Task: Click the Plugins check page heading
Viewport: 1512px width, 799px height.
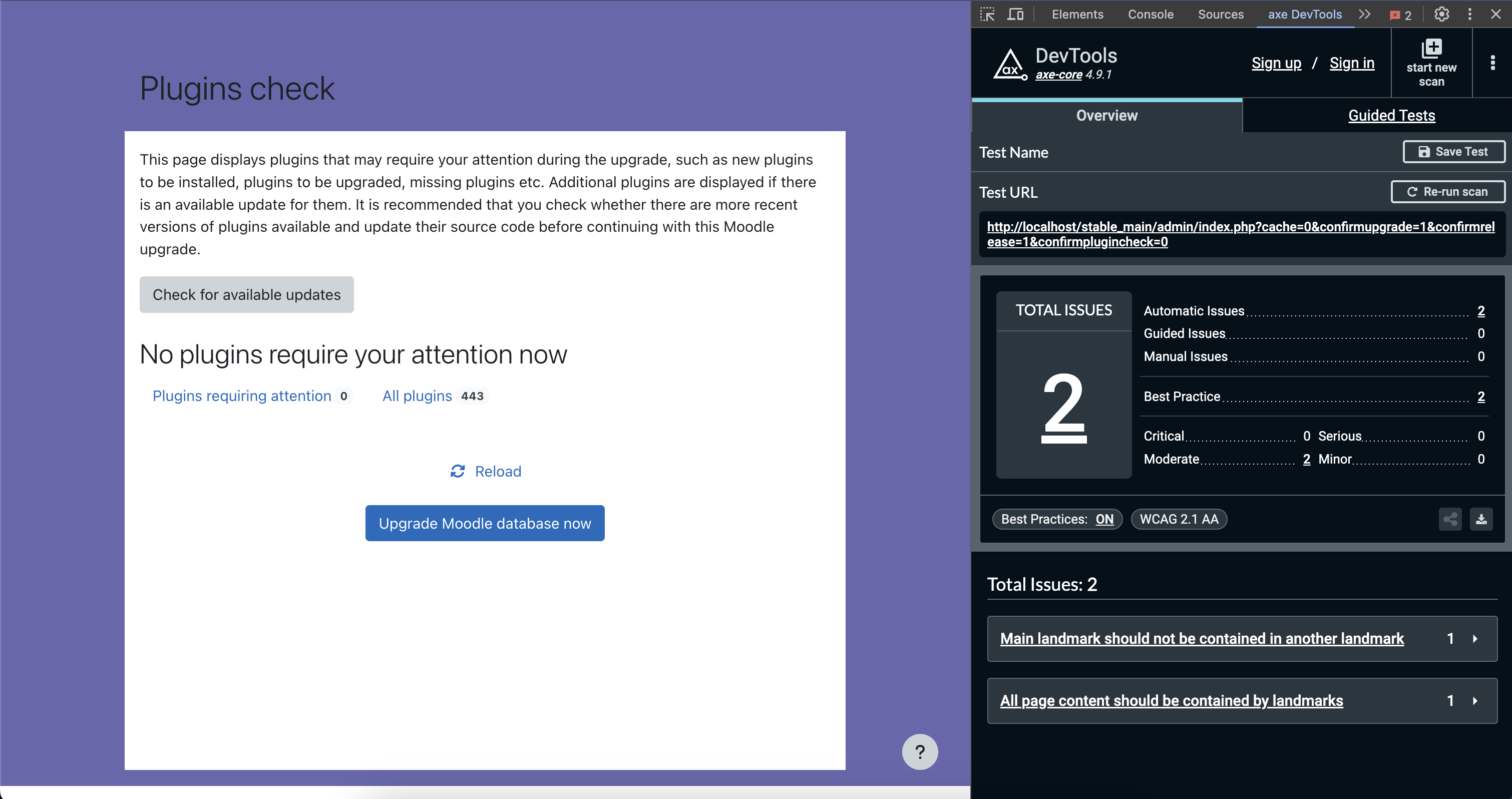Action: tap(237, 89)
